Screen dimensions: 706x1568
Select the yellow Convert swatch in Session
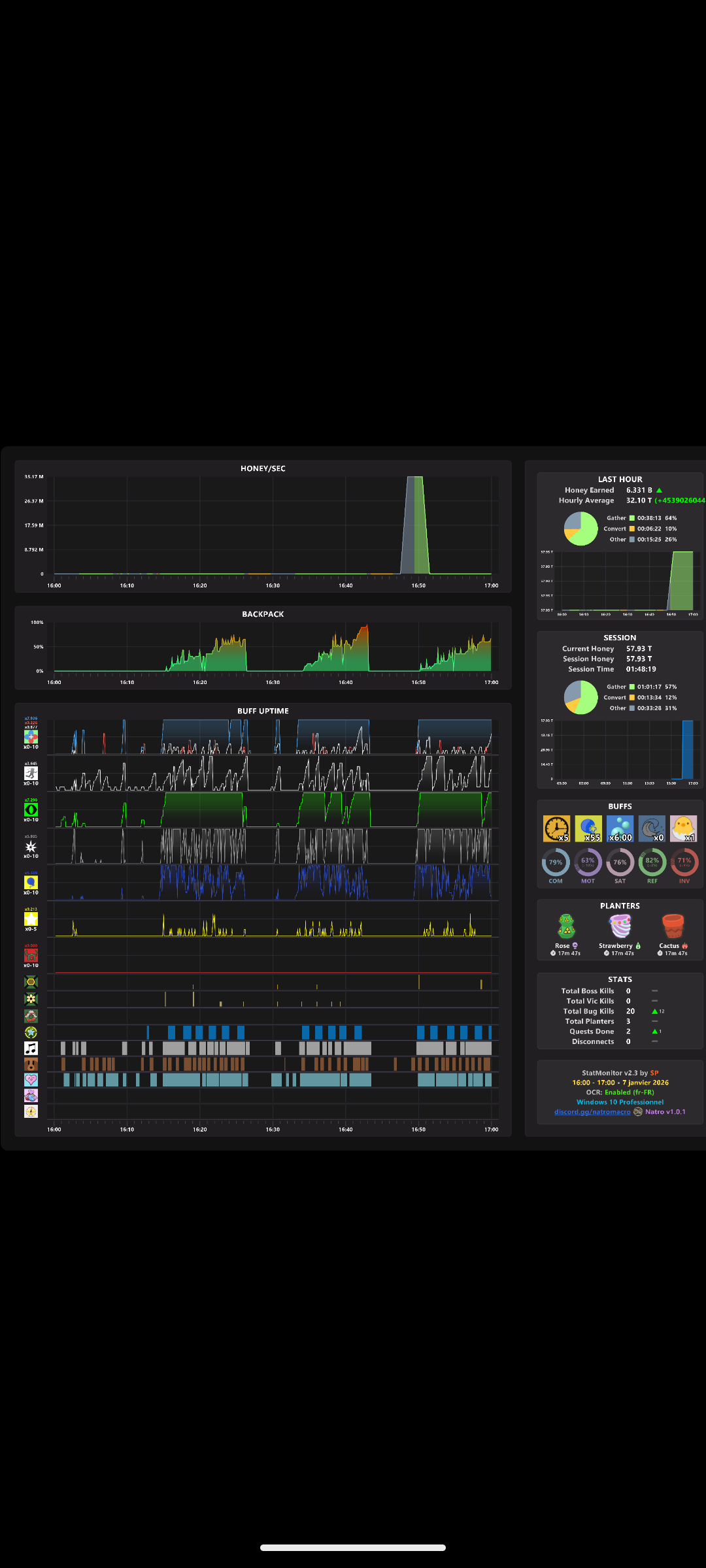pyautogui.click(x=632, y=697)
